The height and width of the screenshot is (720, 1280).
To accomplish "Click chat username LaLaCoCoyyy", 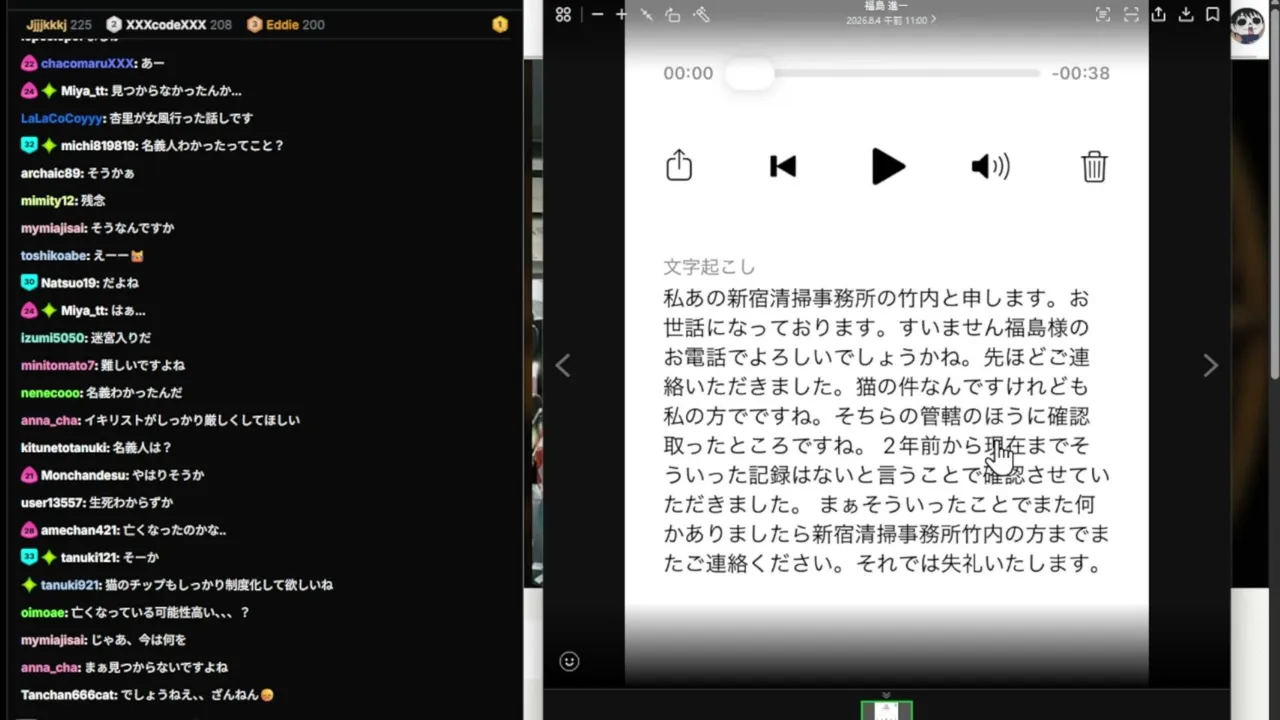I will [62, 118].
